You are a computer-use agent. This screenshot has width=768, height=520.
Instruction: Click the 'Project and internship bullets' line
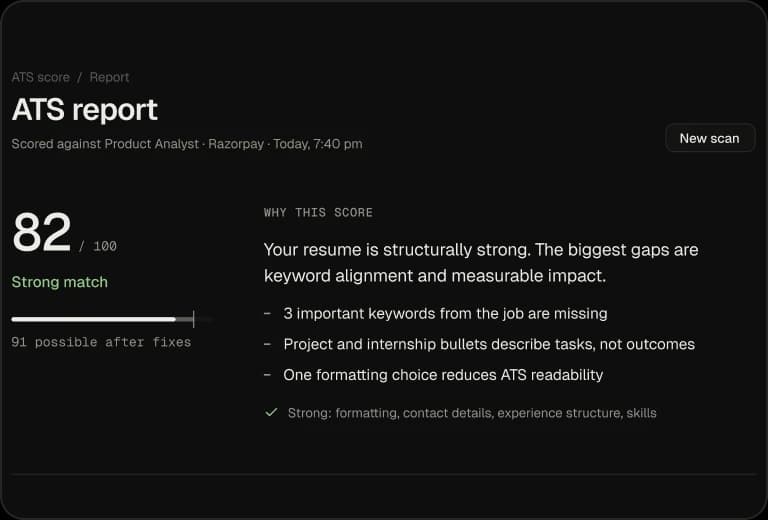[x=489, y=344]
